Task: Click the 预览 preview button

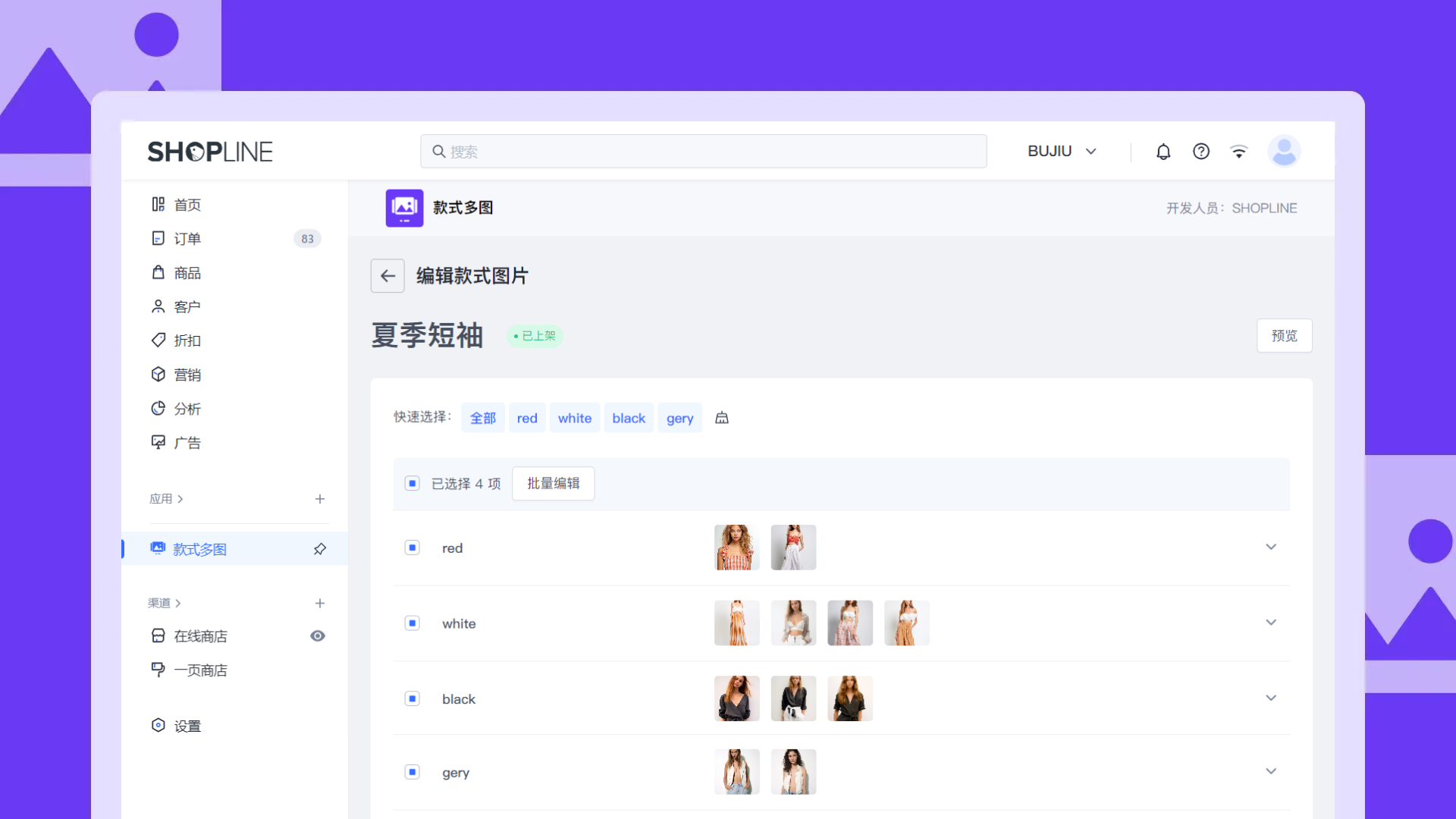Action: [x=1284, y=336]
